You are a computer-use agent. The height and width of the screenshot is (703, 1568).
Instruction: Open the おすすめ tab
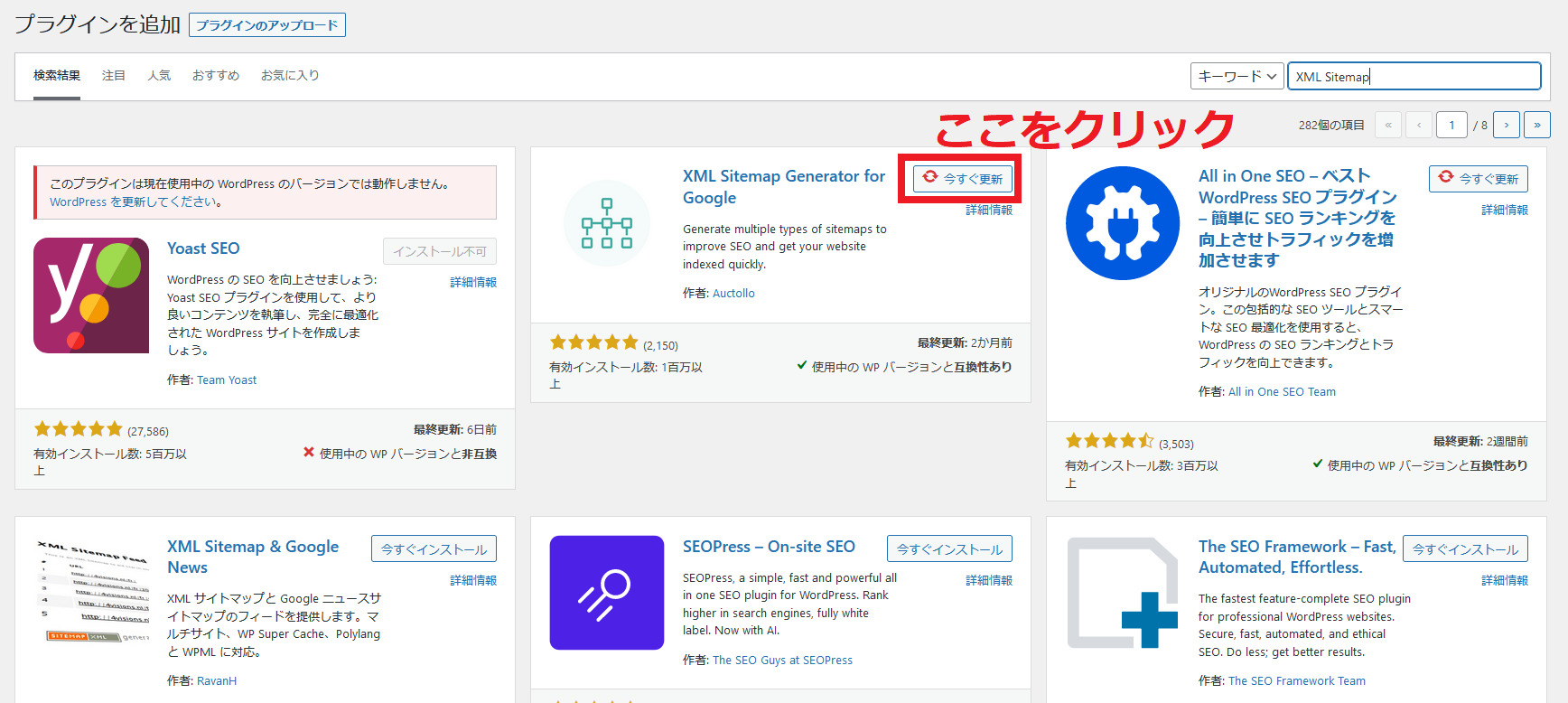(x=215, y=76)
